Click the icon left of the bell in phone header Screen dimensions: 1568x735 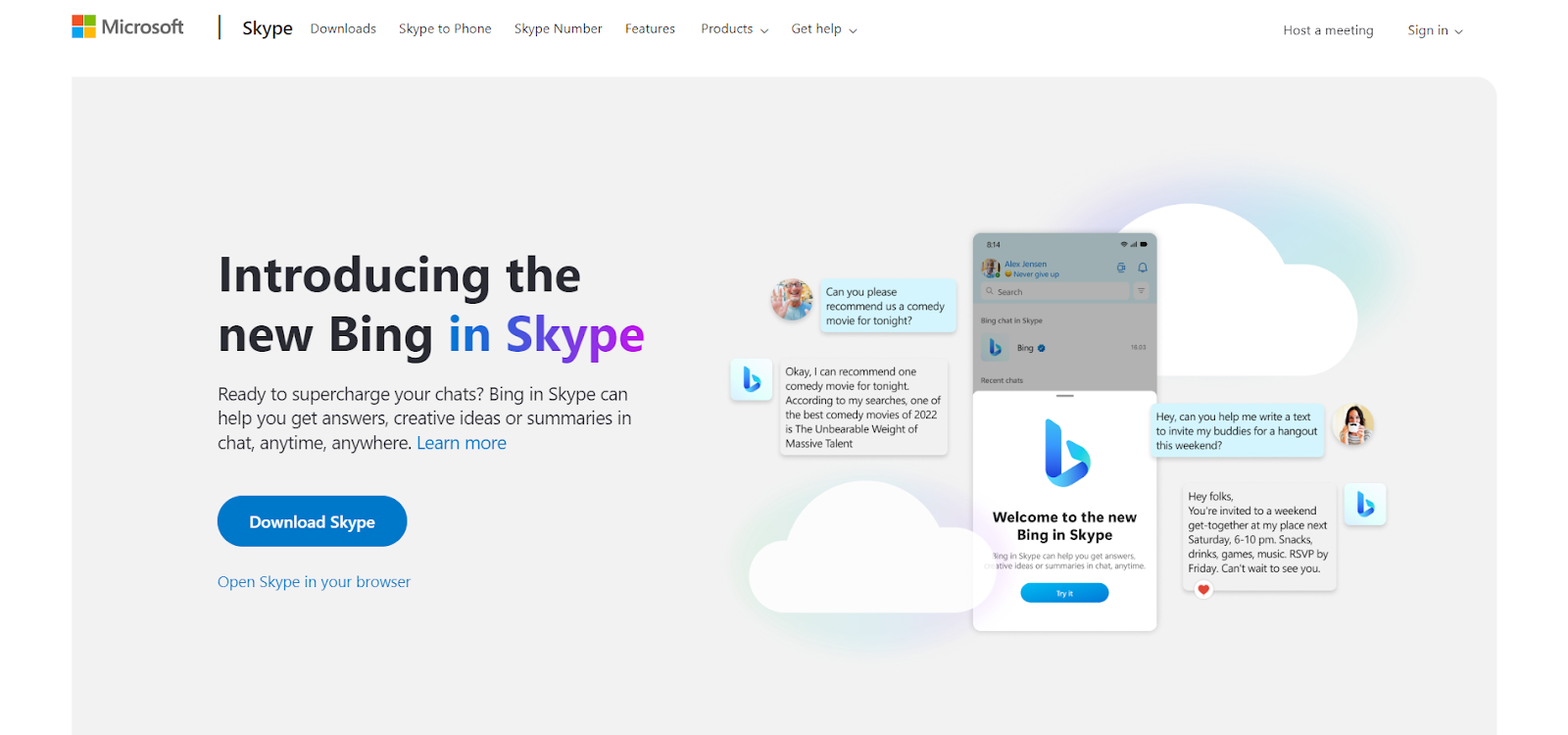[1121, 268]
